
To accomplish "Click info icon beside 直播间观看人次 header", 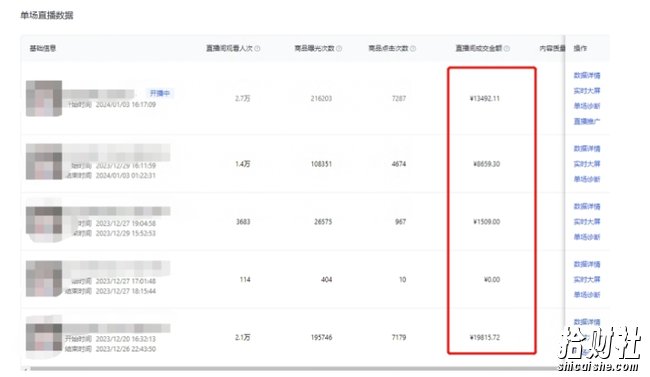I will pos(257,49).
